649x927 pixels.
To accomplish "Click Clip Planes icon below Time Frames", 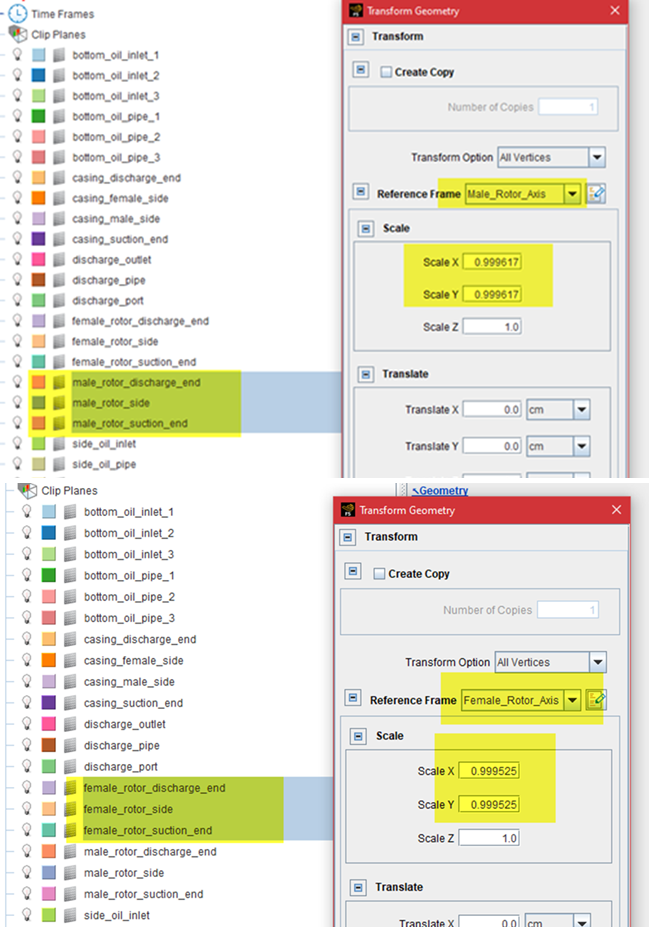I will 18,34.
